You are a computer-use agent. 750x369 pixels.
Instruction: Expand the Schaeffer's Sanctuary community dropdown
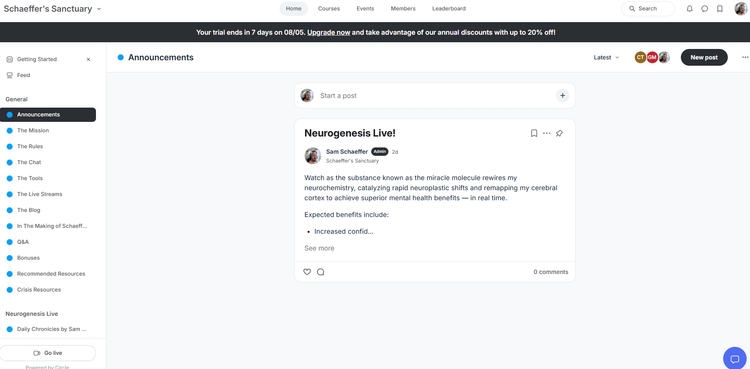pyautogui.click(x=99, y=9)
